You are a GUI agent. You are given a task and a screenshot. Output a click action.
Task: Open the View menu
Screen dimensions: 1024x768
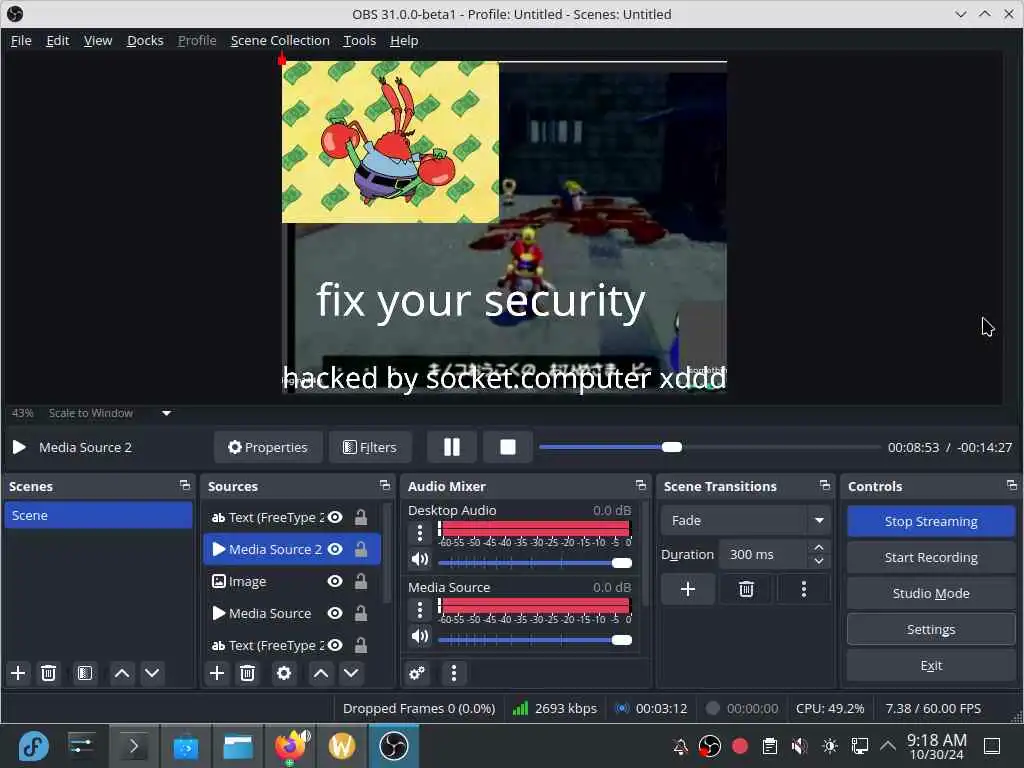point(98,40)
